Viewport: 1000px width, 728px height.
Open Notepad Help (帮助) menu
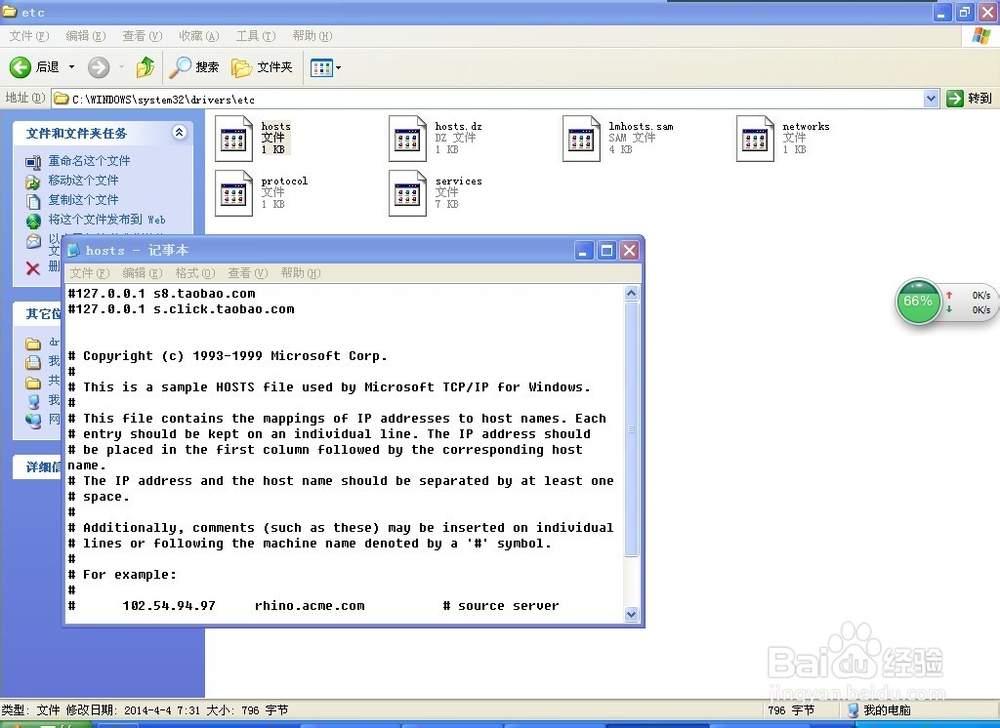300,273
